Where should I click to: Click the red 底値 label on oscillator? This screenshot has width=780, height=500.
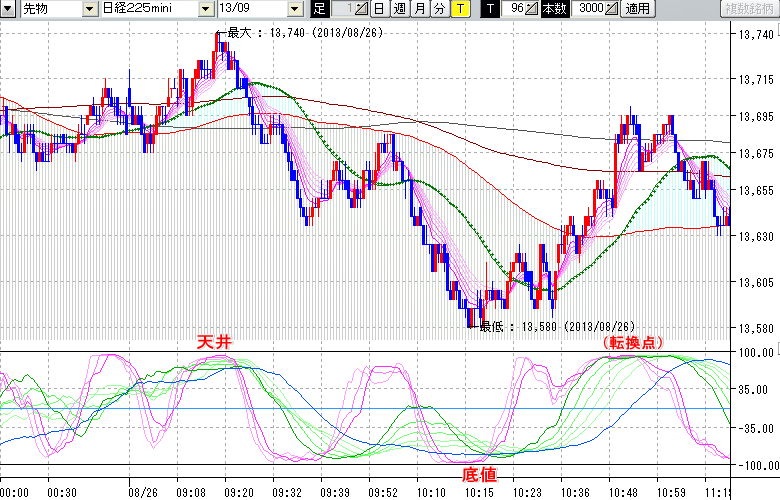pos(478,473)
